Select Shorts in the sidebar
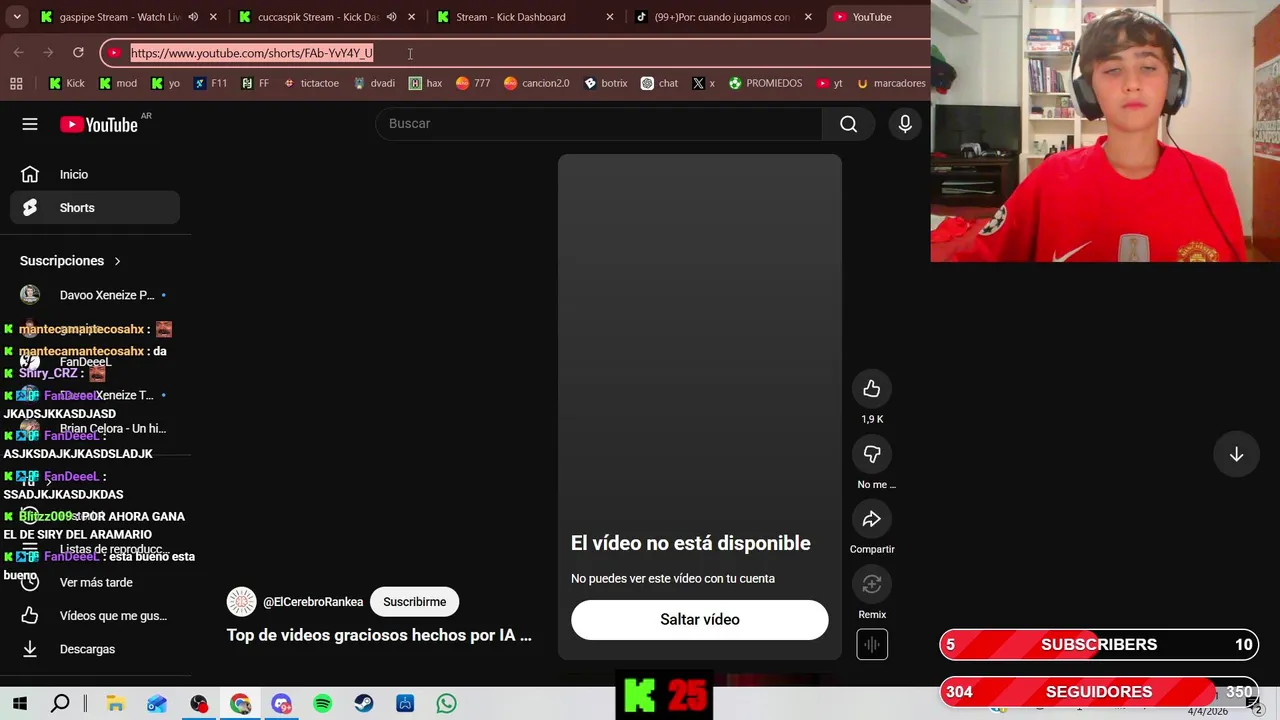 coord(95,208)
